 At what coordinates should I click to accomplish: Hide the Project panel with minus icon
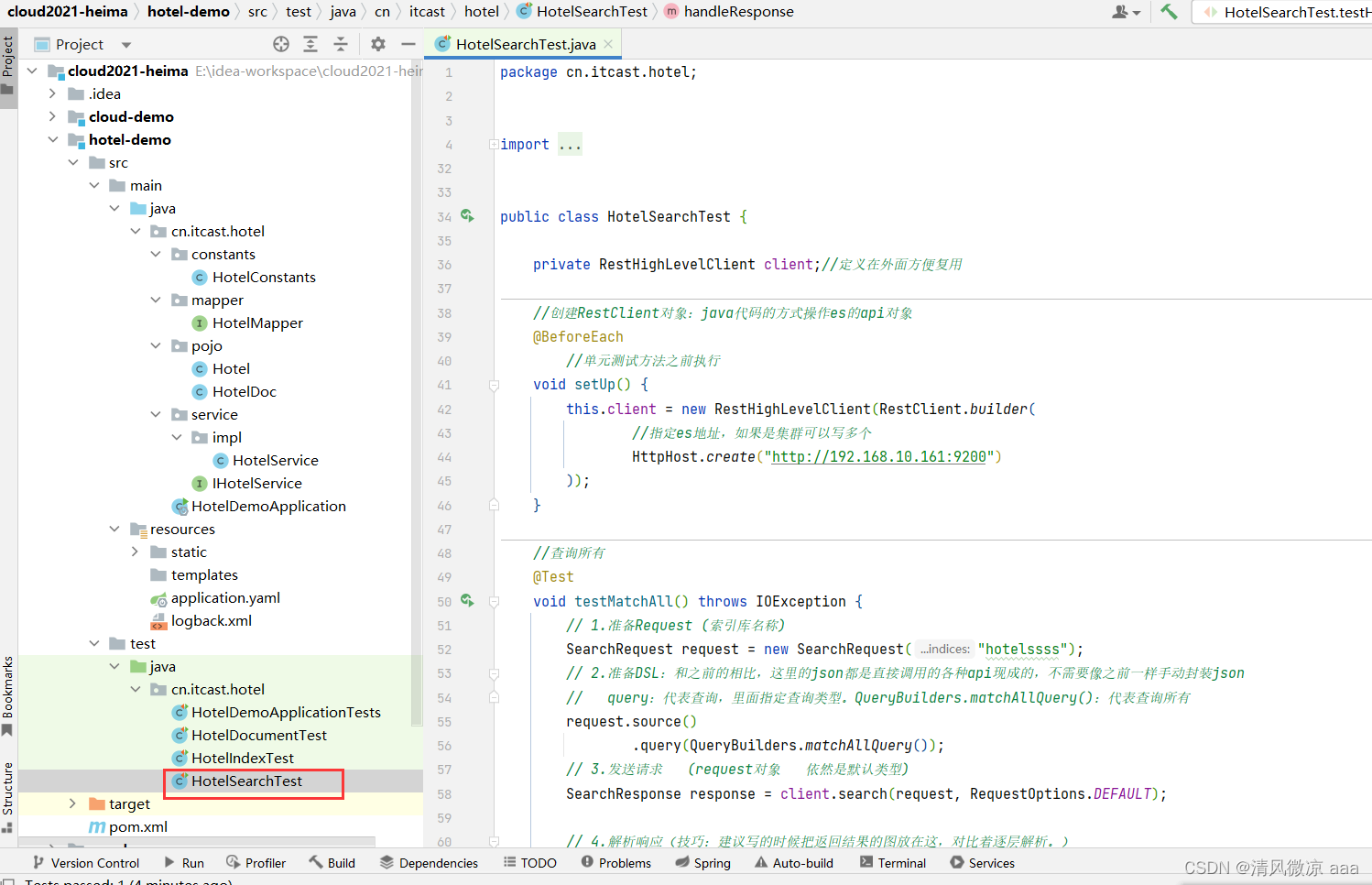pyautogui.click(x=408, y=44)
